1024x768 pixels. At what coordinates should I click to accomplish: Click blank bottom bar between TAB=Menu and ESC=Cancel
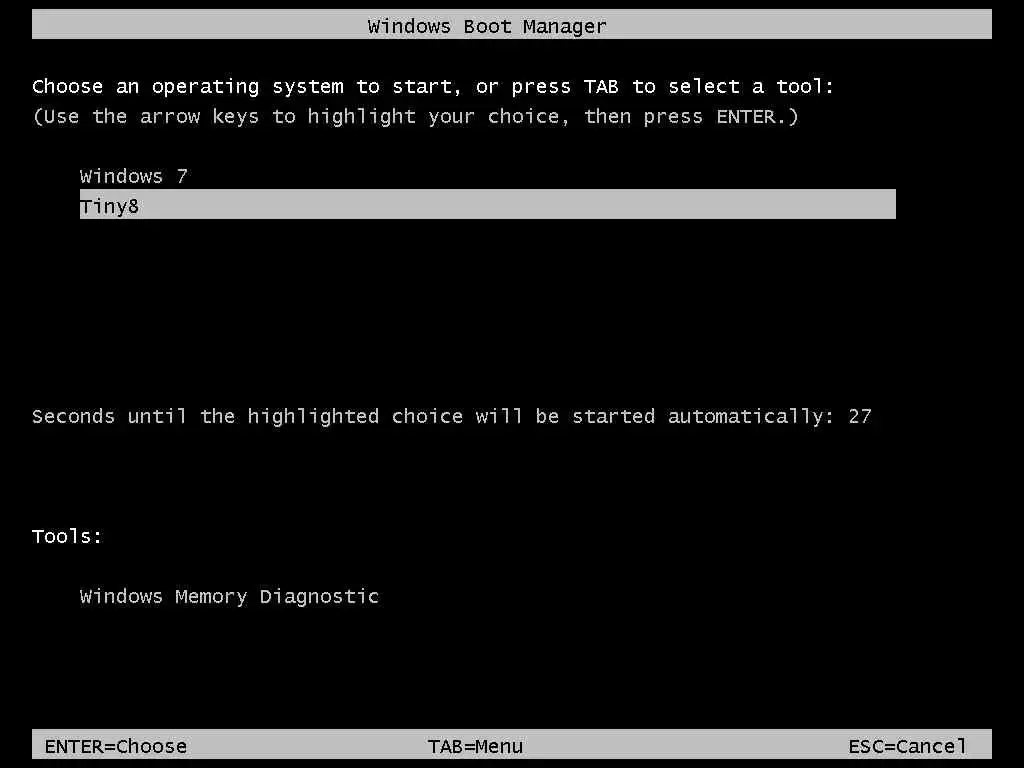click(686, 744)
